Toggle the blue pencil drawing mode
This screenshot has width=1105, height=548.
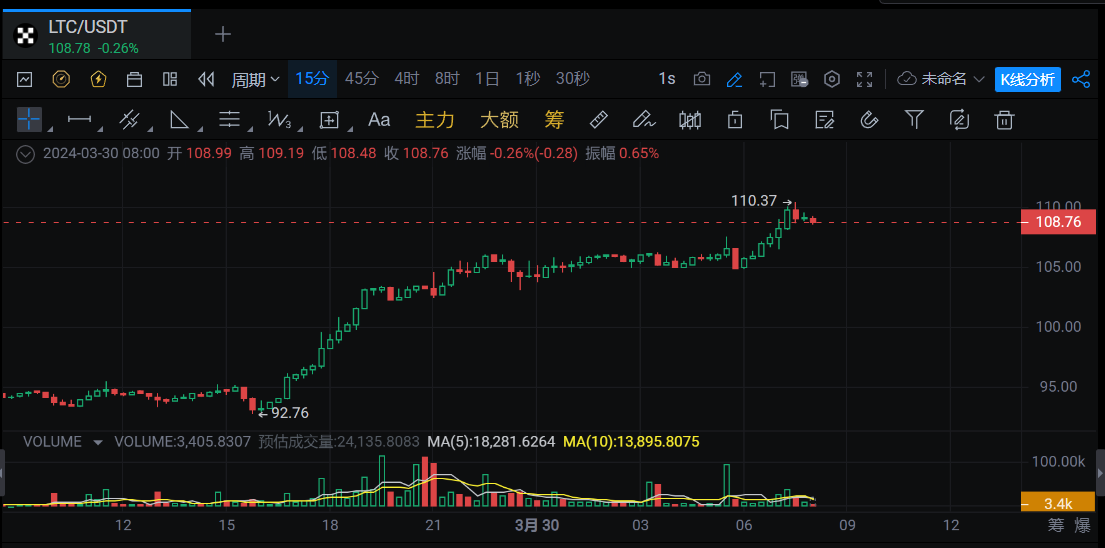[x=734, y=79]
